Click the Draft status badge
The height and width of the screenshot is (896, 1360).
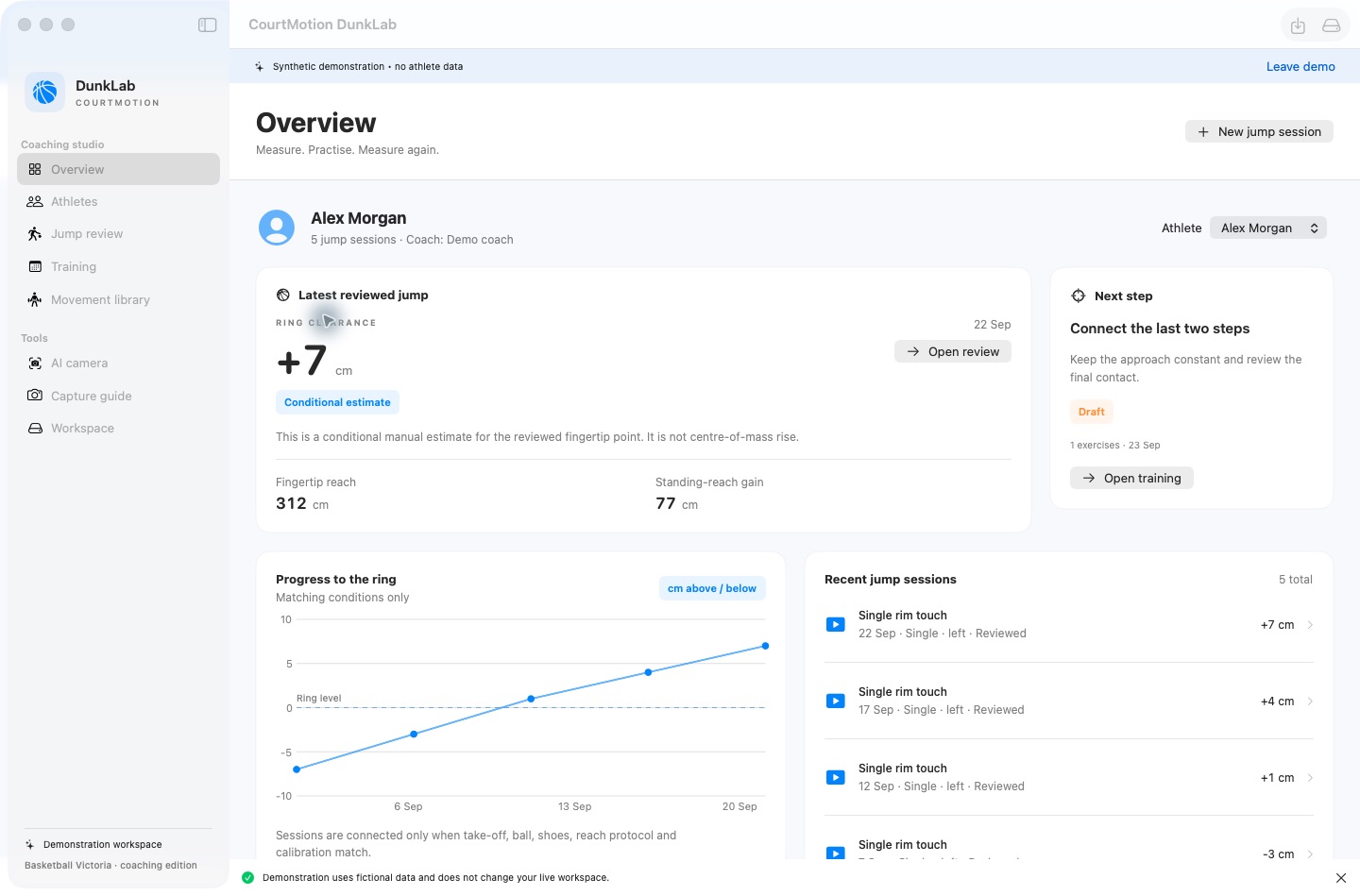[1092, 412]
